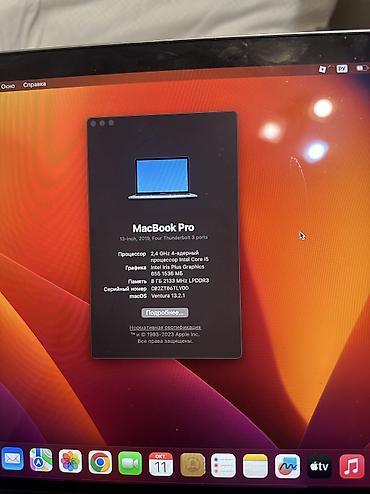Open the Notes app in the Dock
370x494 pixels.
(255, 466)
